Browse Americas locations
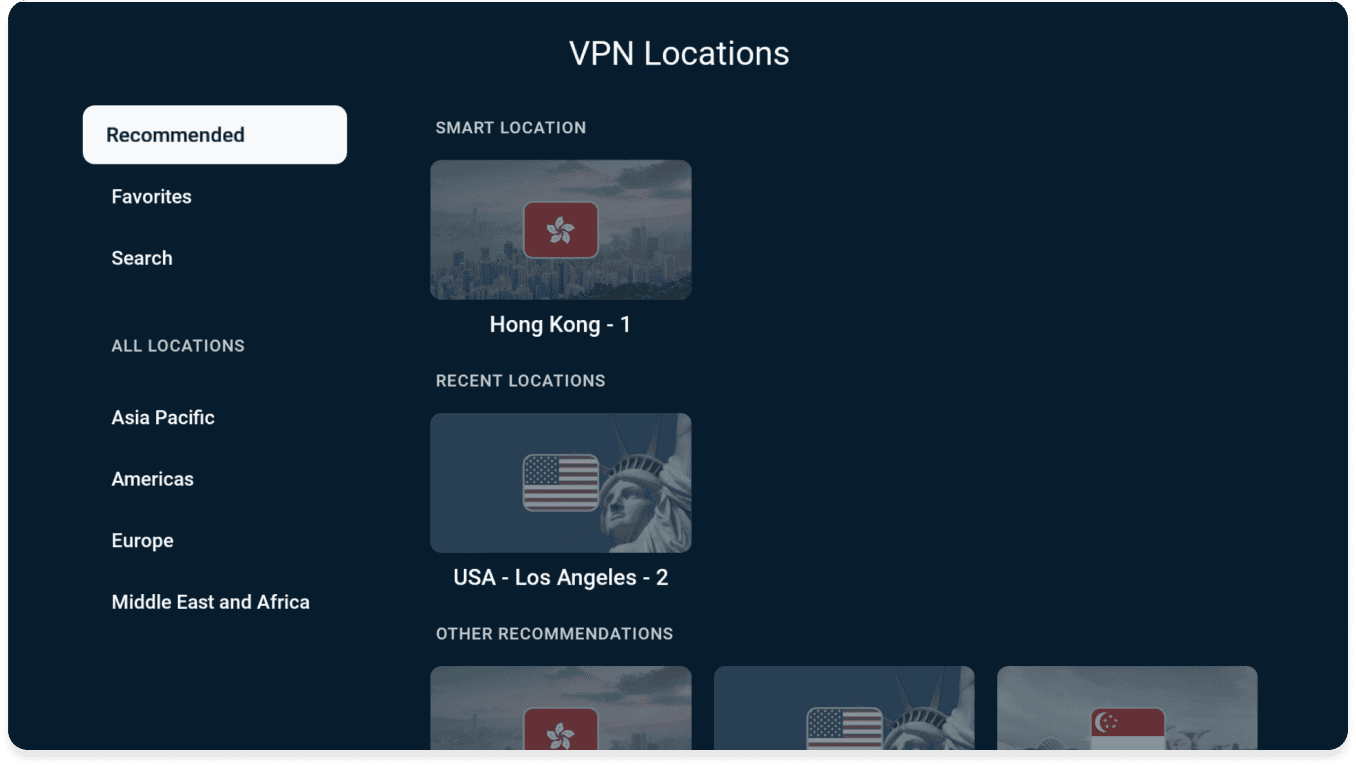 (153, 479)
